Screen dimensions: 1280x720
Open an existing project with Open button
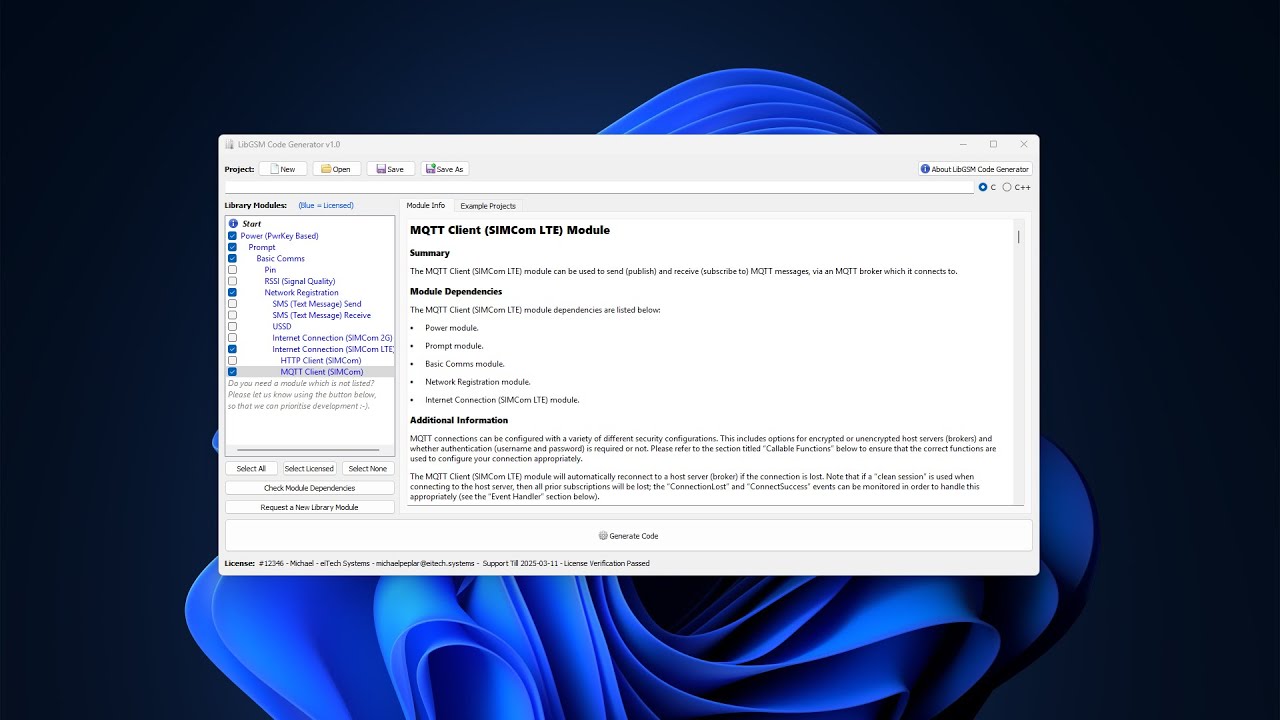tap(337, 169)
